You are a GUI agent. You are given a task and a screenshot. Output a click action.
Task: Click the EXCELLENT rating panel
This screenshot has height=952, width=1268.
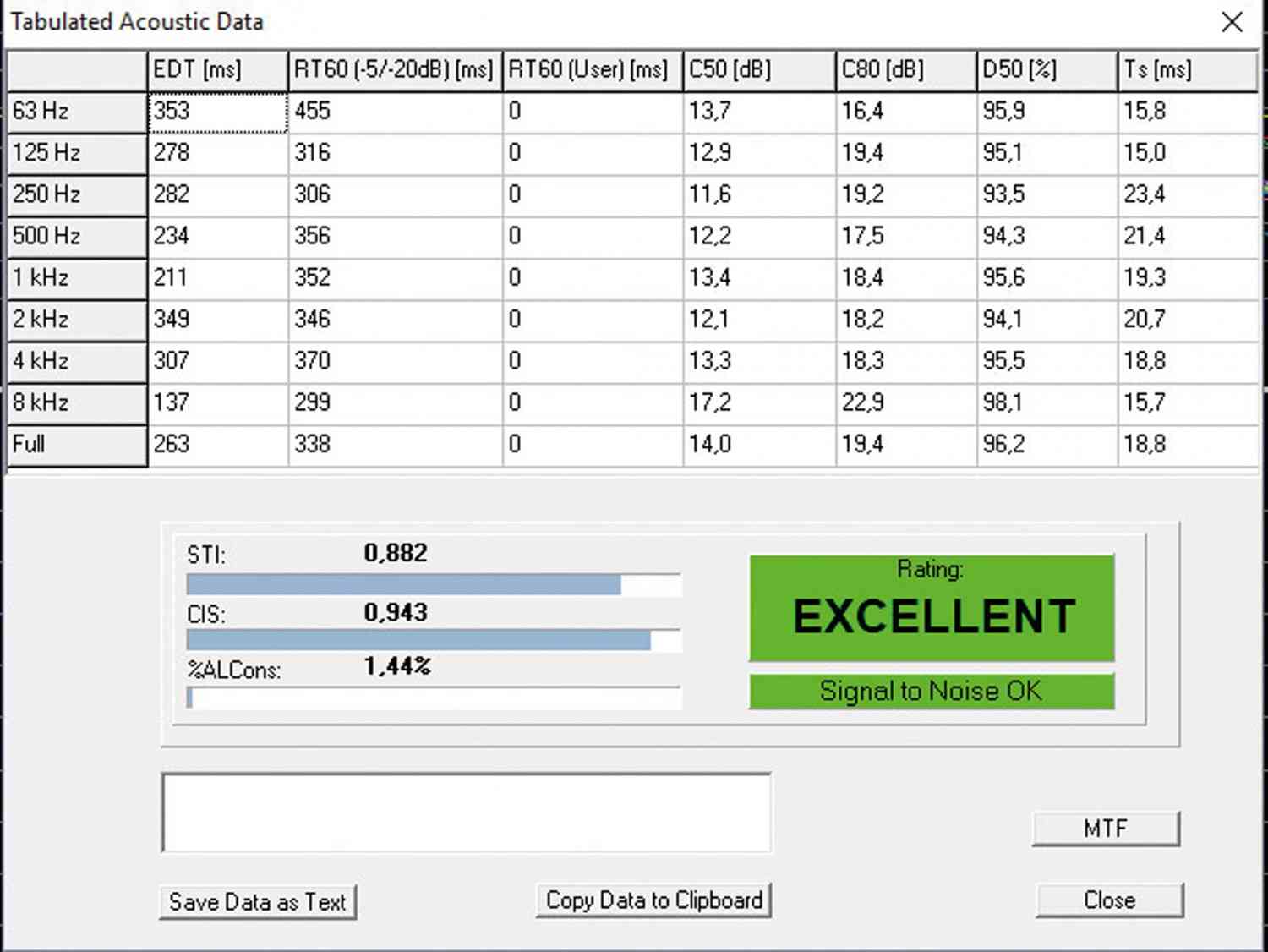(x=932, y=608)
